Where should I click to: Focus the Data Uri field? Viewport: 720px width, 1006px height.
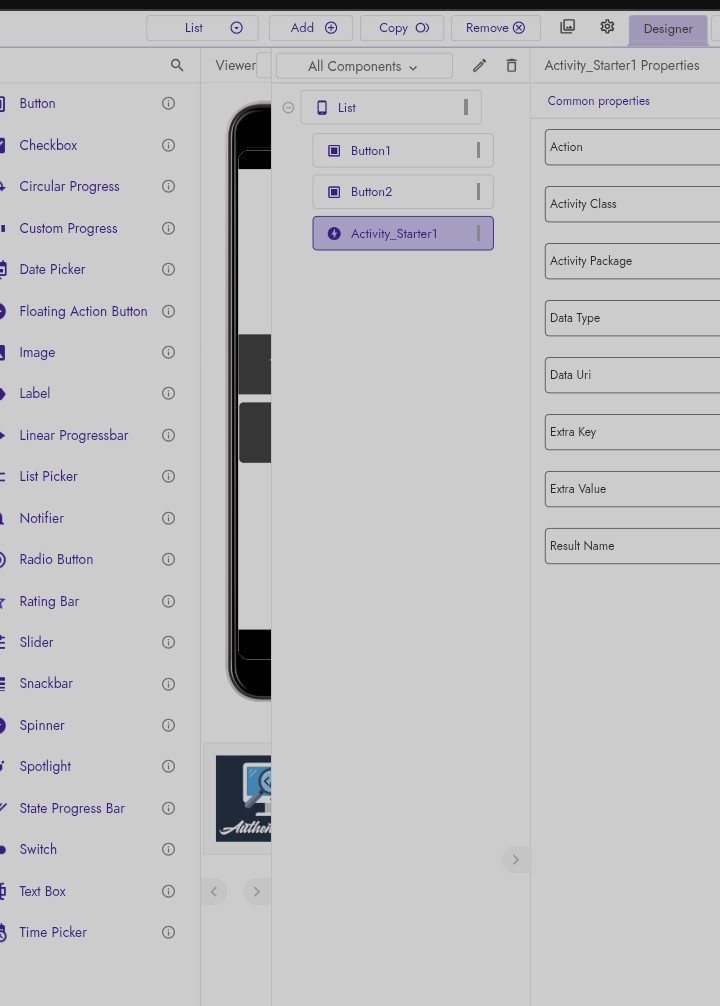(633, 375)
